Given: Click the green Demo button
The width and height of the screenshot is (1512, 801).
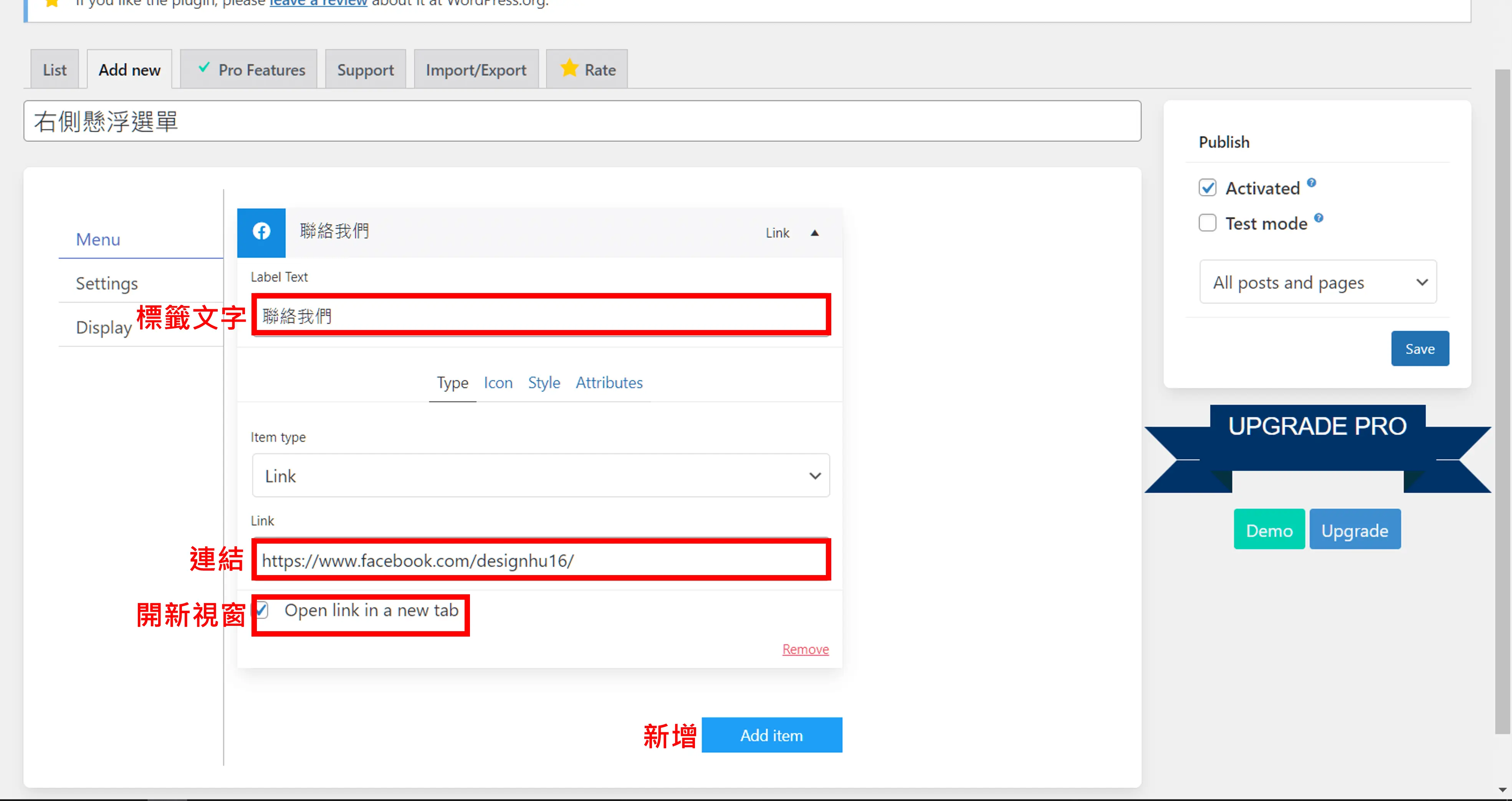Looking at the screenshot, I should click(1269, 530).
